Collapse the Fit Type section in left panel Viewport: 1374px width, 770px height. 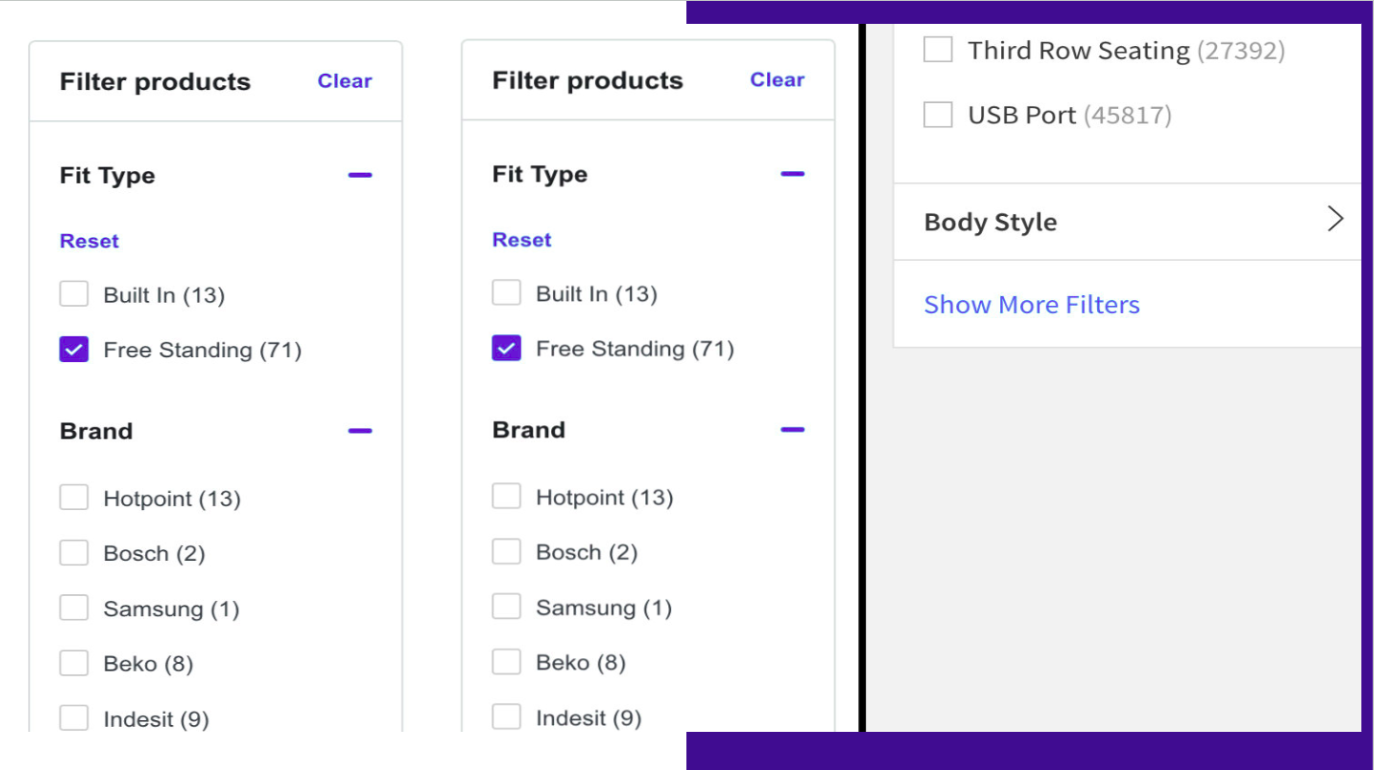coord(360,175)
